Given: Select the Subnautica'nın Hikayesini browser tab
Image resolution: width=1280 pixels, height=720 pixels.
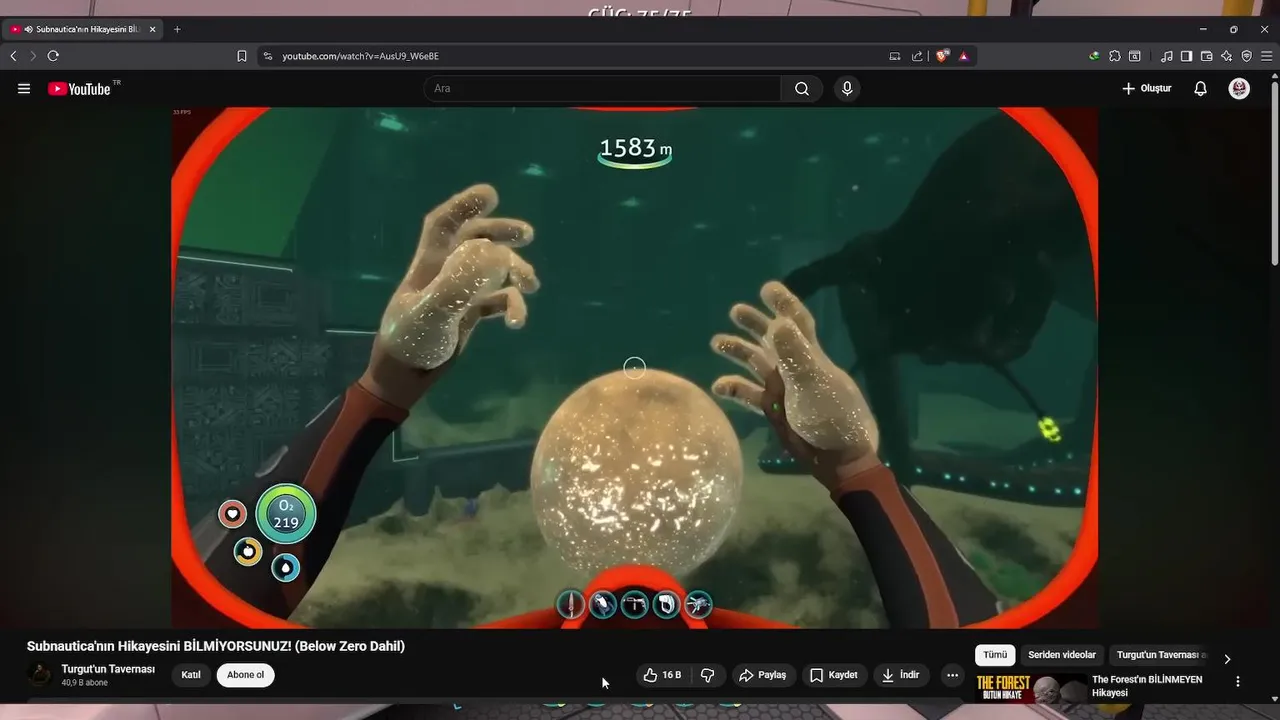Looking at the screenshot, I should pyautogui.click(x=83, y=29).
